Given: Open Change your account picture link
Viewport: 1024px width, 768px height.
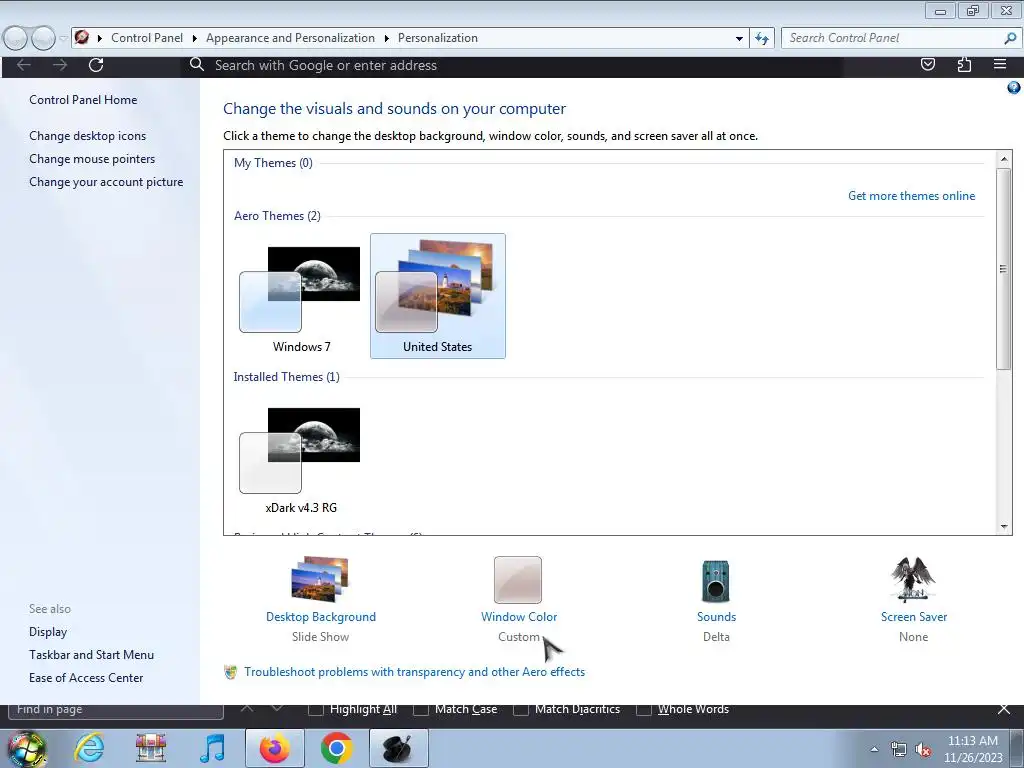Looking at the screenshot, I should pos(106,182).
